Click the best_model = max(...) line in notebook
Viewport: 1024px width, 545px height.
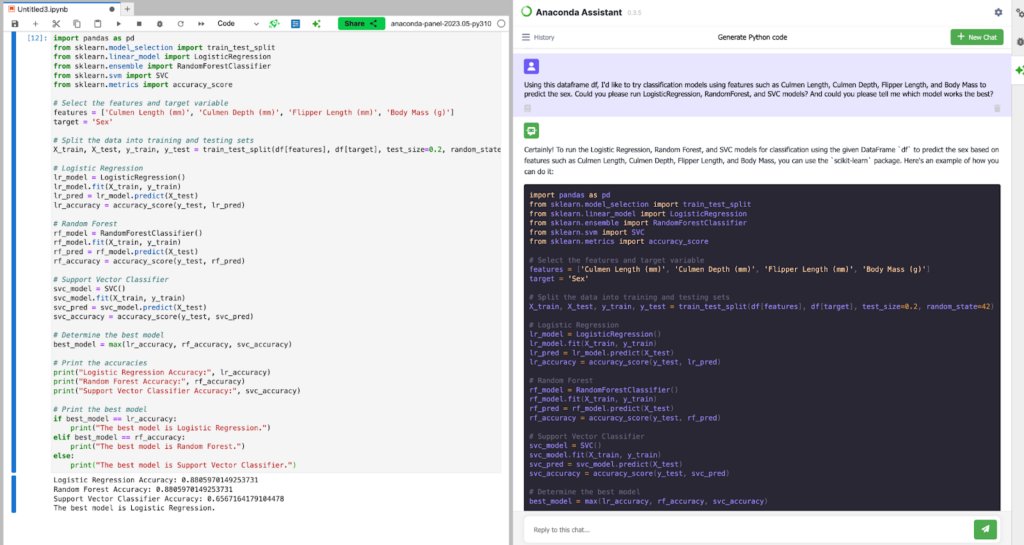point(172,345)
